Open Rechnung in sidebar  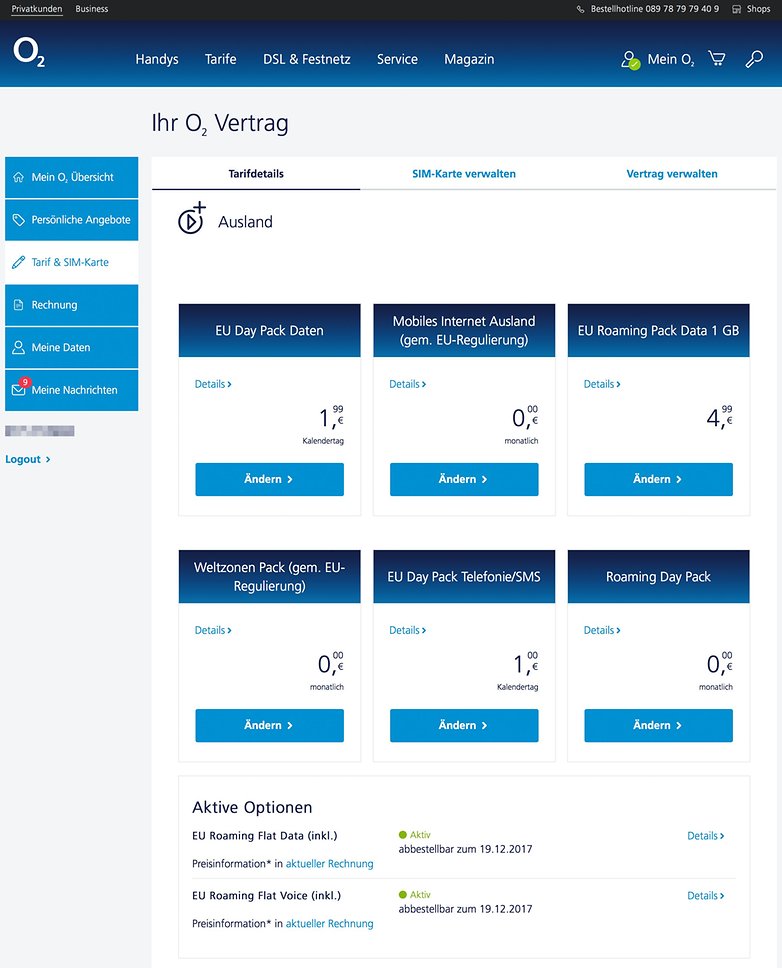click(72, 305)
